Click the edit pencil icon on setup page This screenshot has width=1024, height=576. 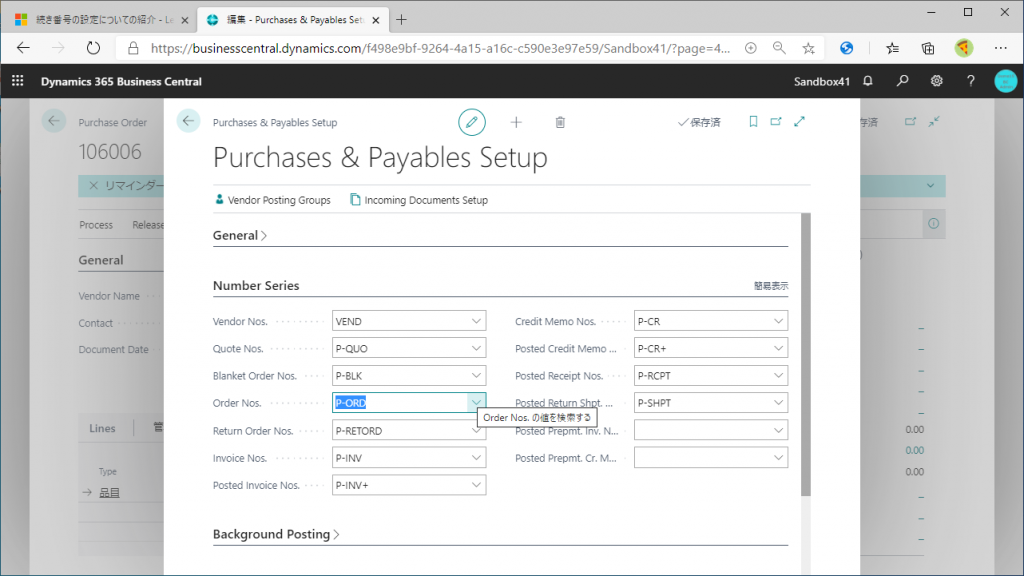click(472, 122)
